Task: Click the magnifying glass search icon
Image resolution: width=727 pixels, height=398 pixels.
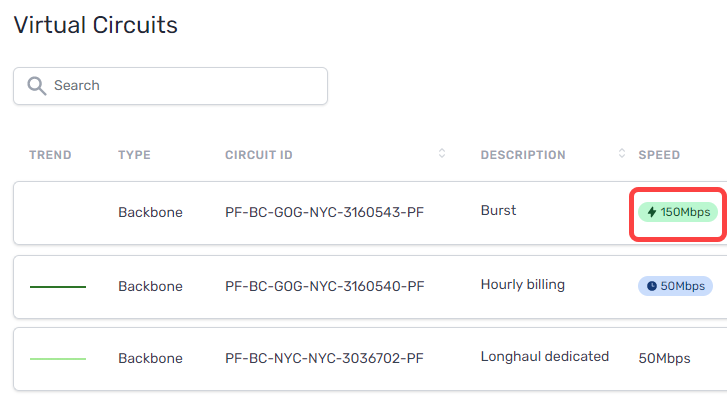Action: tap(37, 86)
